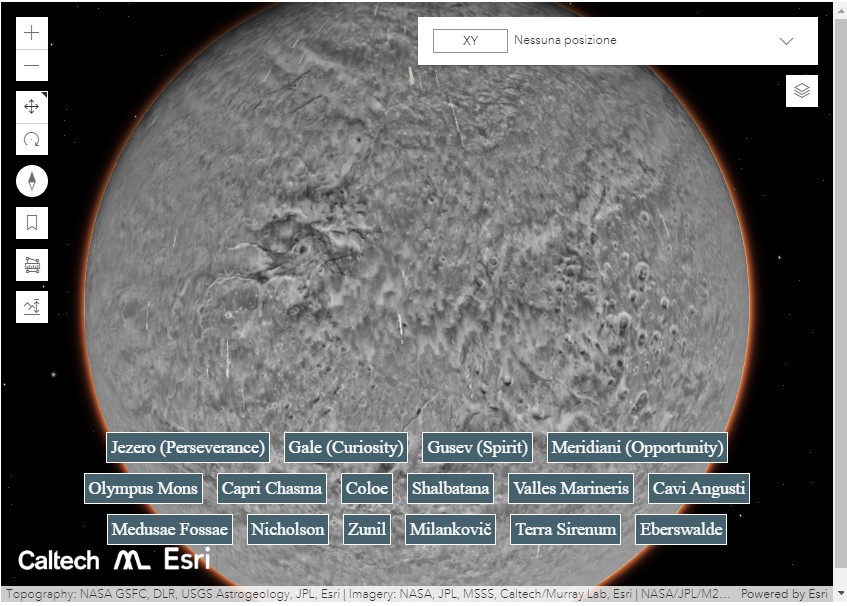Fly to Terra Sirenum
This screenshot has height=606, width=847.
pyautogui.click(x=565, y=529)
